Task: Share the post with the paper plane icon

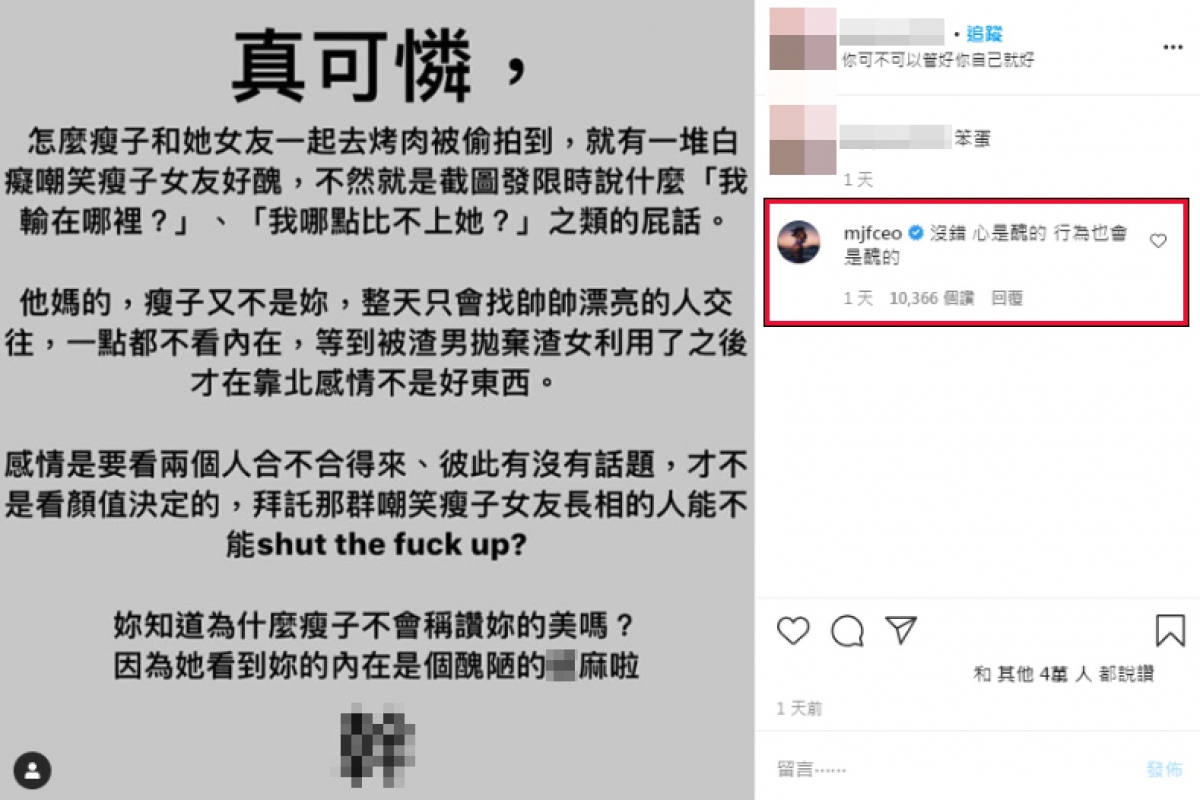Action: [x=902, y=630]
